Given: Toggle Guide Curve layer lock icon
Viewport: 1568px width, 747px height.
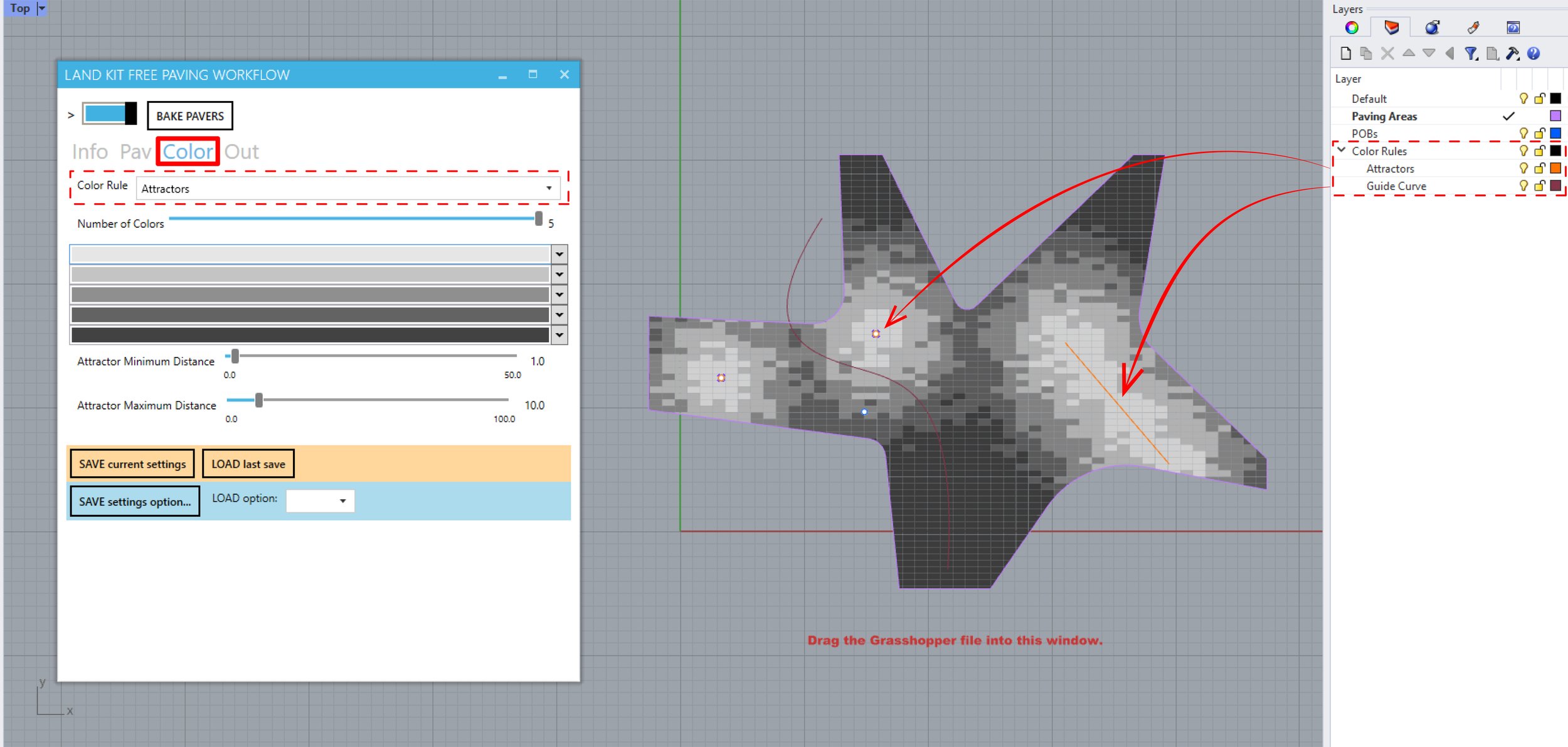Looking at the screenshot, I should 1540,186.
